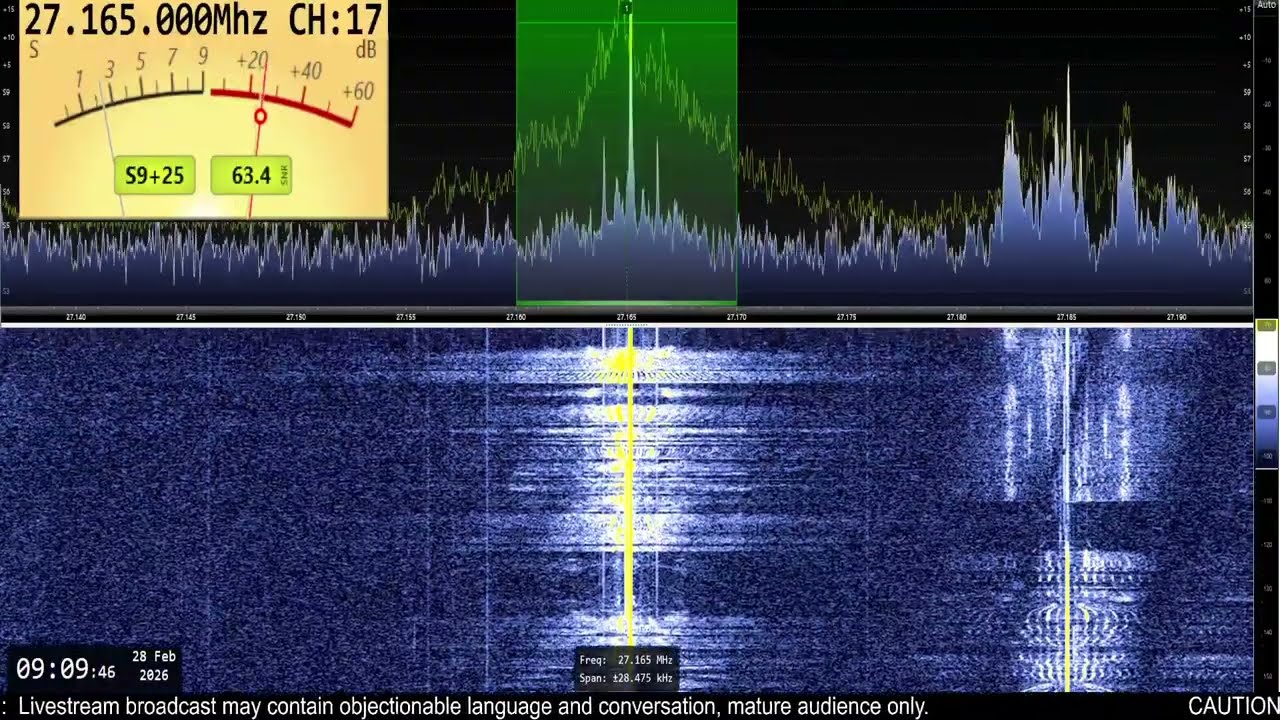Viewport: 1280px width, 720px height.
Task: Click the 27.160 frequency scale label
Action: click(515, 317)
